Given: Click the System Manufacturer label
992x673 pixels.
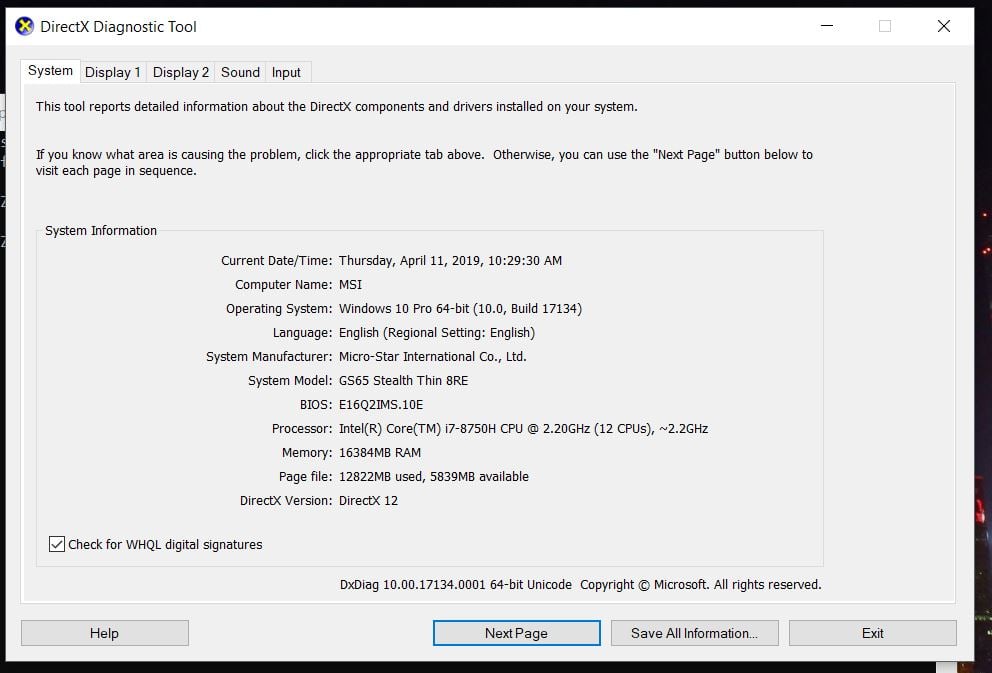Looking at the screenshot, I should [269, 357].
